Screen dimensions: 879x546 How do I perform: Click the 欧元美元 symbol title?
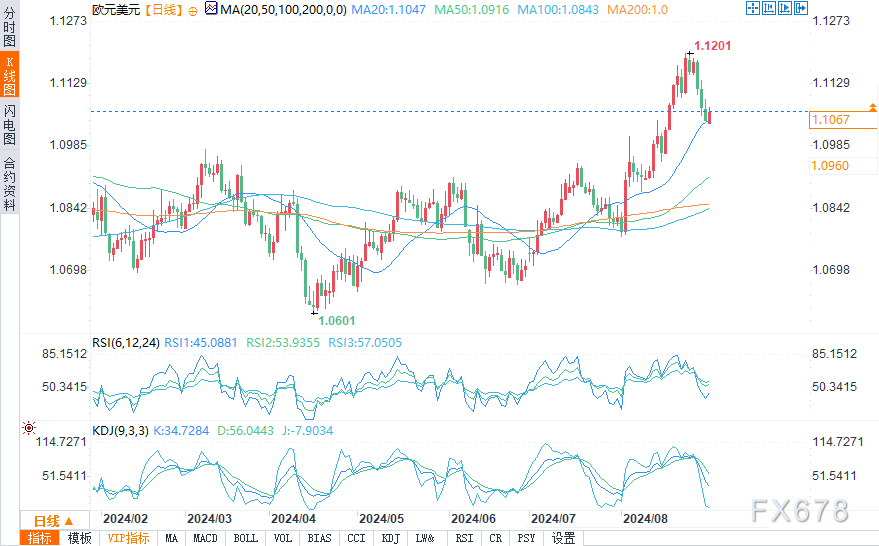116,10
